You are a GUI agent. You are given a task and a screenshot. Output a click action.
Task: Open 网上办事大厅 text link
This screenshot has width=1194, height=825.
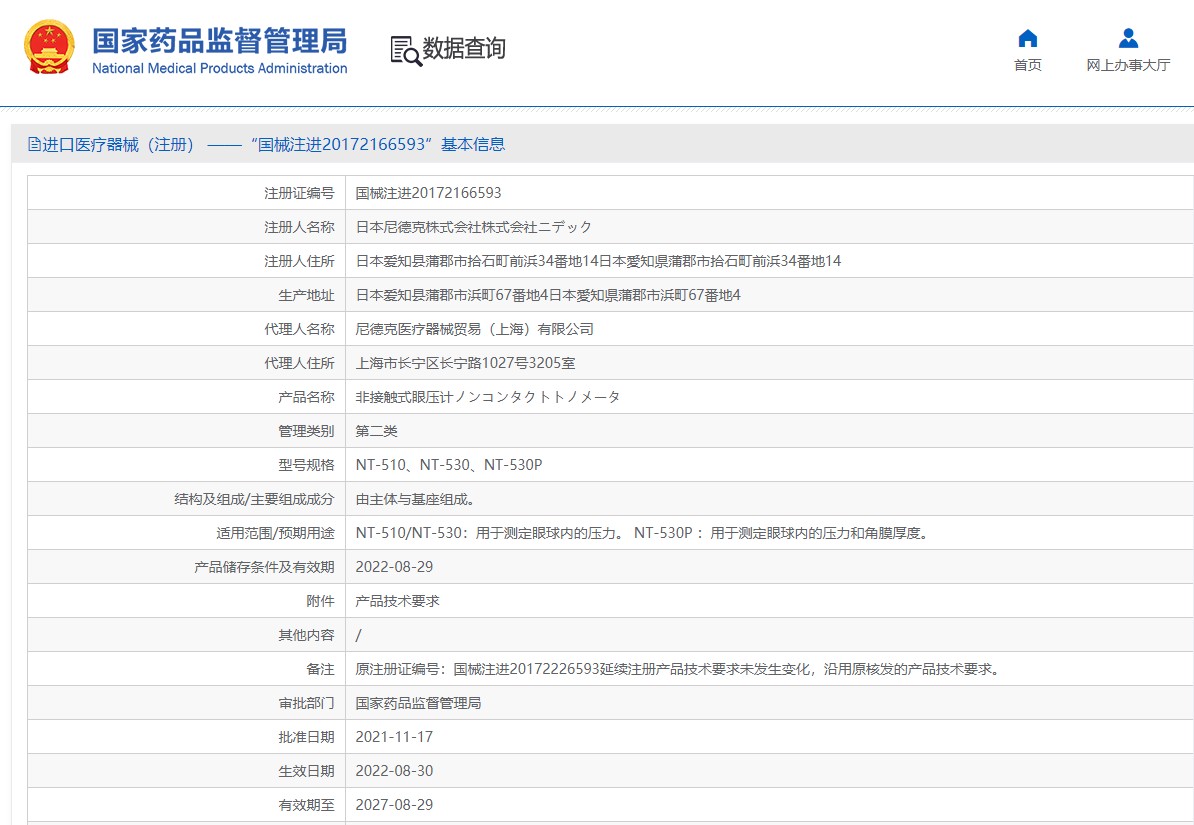point(1128,66)
